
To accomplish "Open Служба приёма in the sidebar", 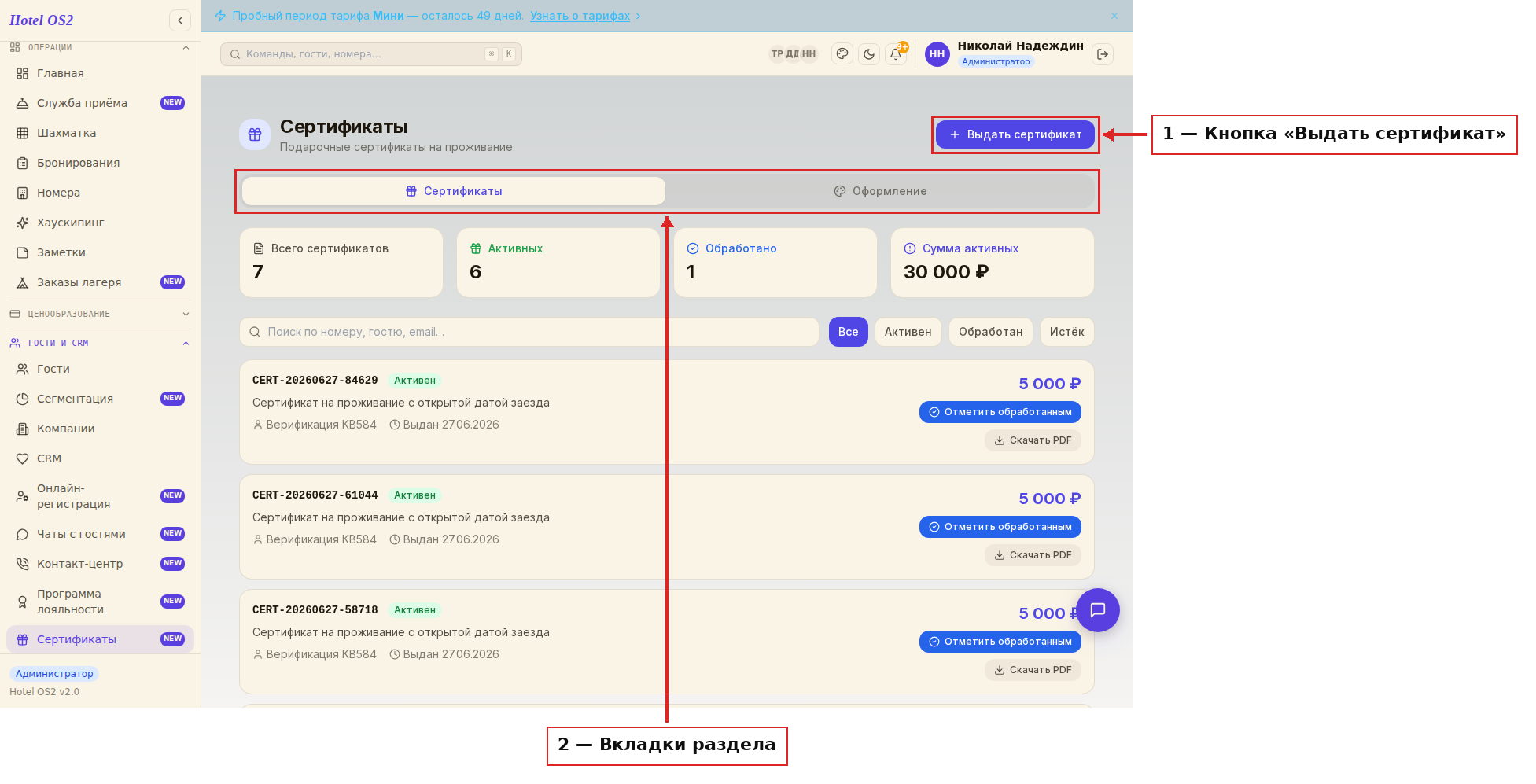I will pos(100,103).
